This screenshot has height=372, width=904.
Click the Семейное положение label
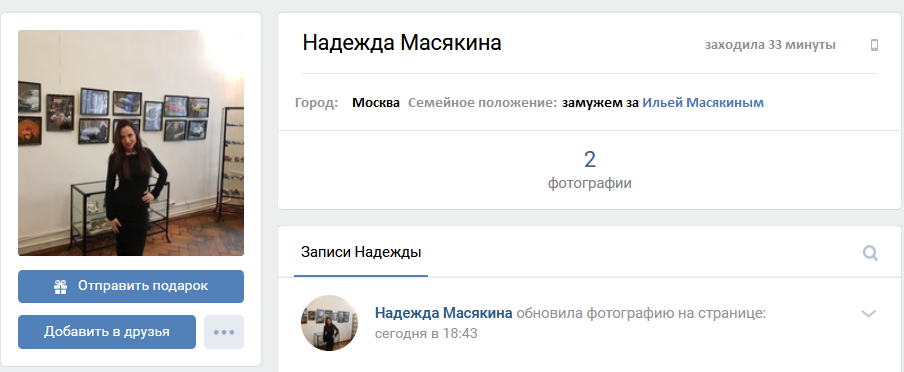[x=483, y=103]
